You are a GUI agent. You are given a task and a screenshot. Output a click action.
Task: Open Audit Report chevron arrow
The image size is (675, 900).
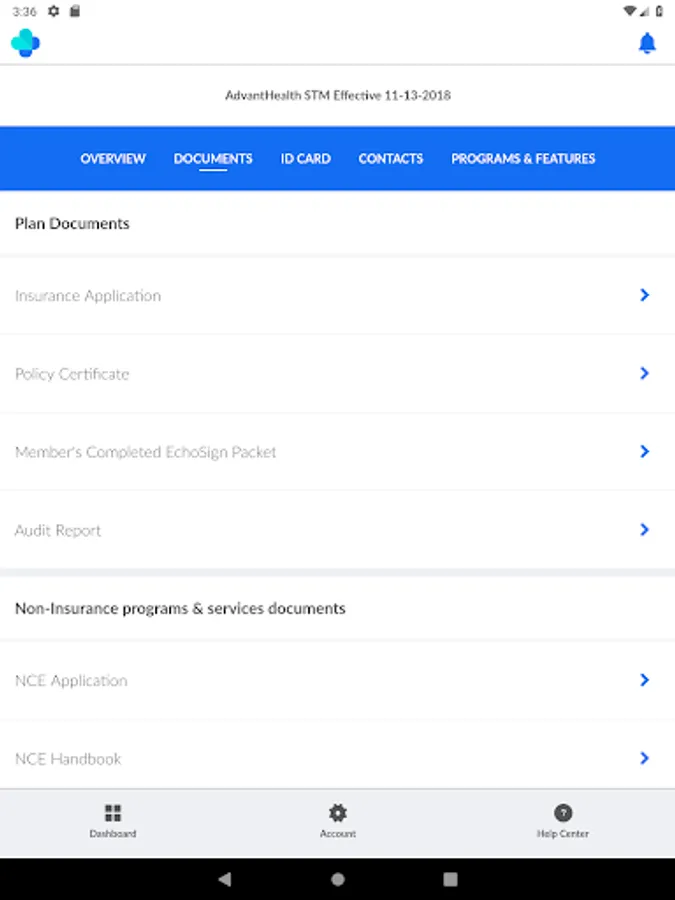point(645,530)
